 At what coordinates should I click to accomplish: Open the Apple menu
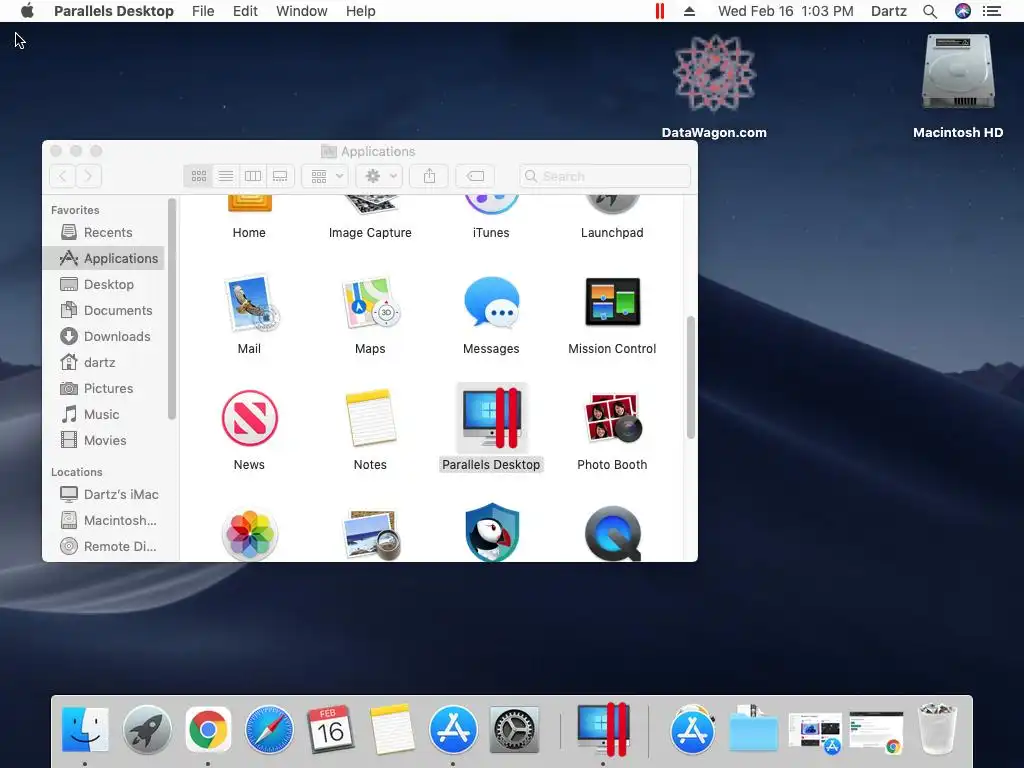pyautogui.click(x=27, y=11)
